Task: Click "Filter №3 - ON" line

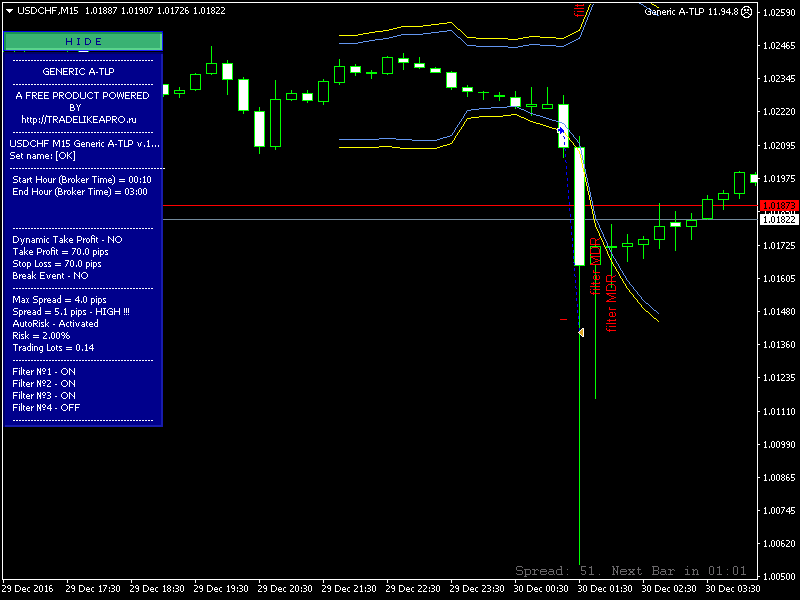Action: pyautogui.click(x=44, y=395)
